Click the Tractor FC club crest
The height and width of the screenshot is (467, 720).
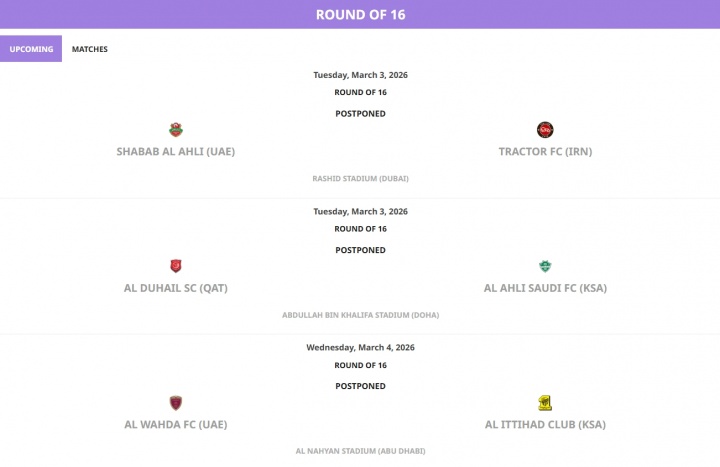545,130
